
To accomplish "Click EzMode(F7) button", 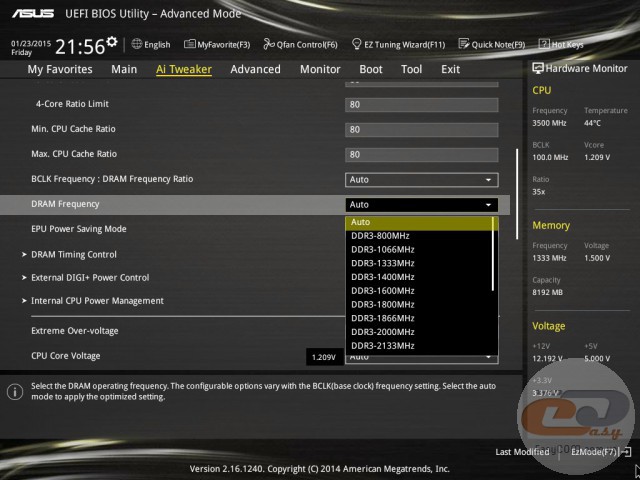I will (594, 452).
